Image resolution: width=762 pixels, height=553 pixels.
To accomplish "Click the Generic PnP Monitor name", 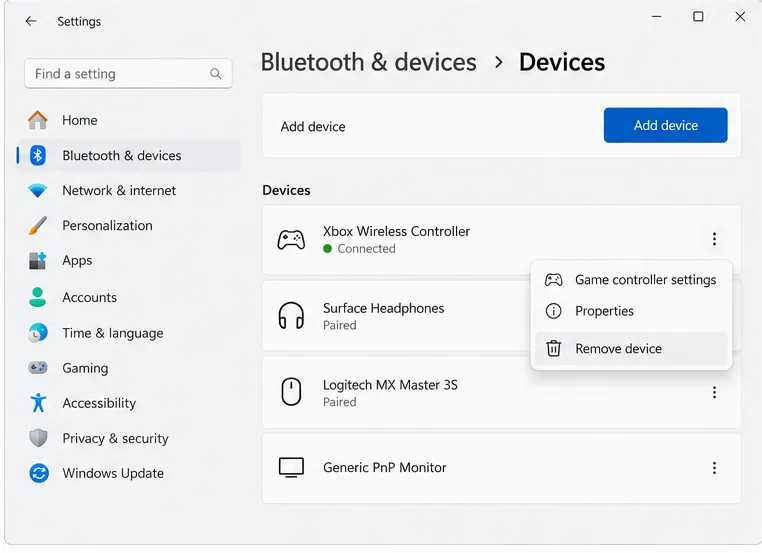I will 384,467.
